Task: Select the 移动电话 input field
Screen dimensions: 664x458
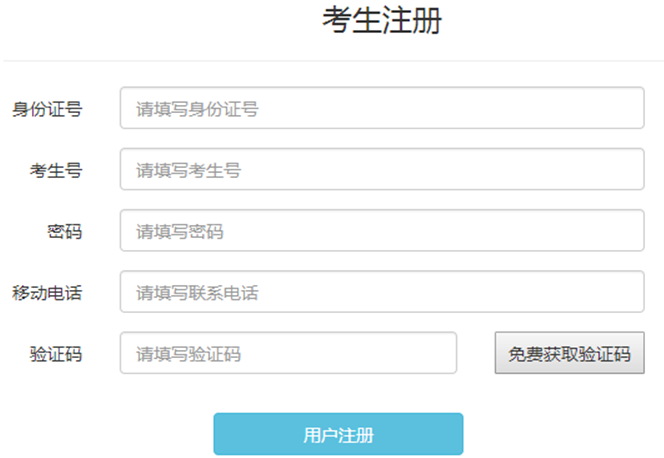Action: (430, 292)
